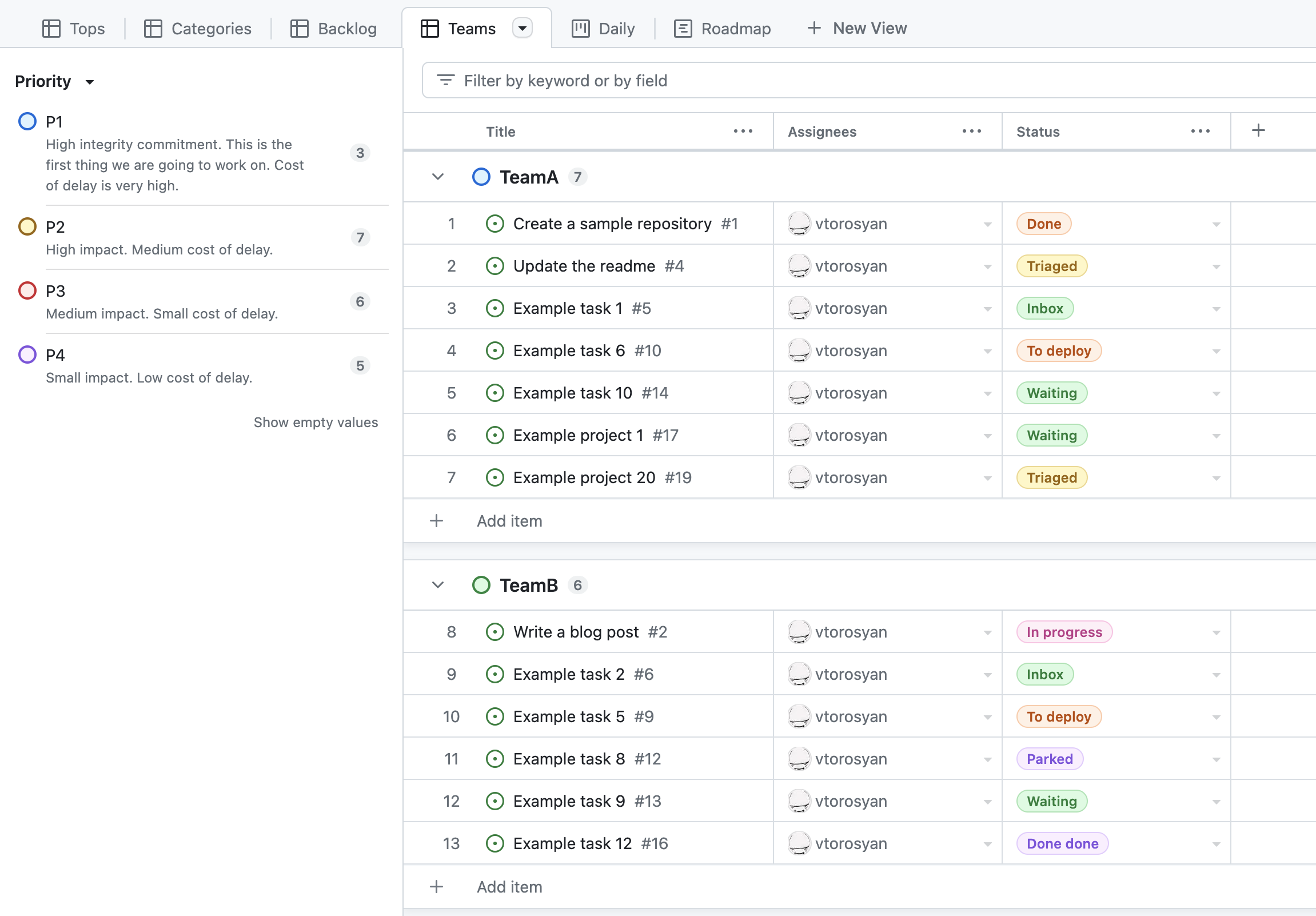Click the Done done status label

pyautogui.click(x=1062, y=844)
